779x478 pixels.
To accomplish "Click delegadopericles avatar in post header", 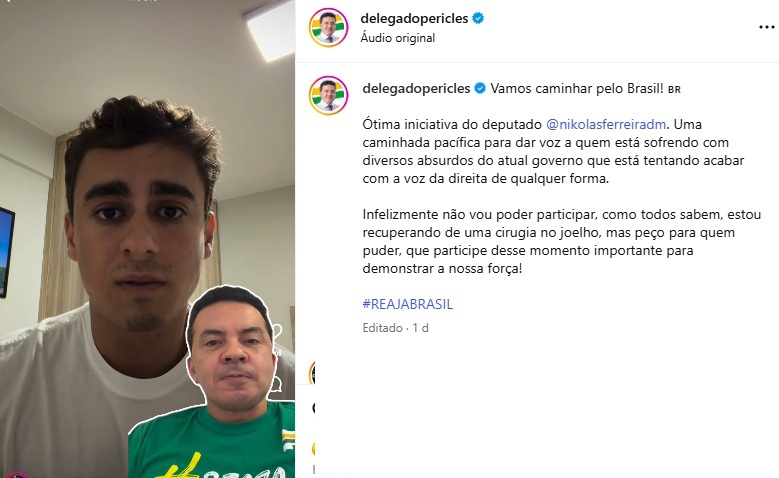I will tap(328, 27).
